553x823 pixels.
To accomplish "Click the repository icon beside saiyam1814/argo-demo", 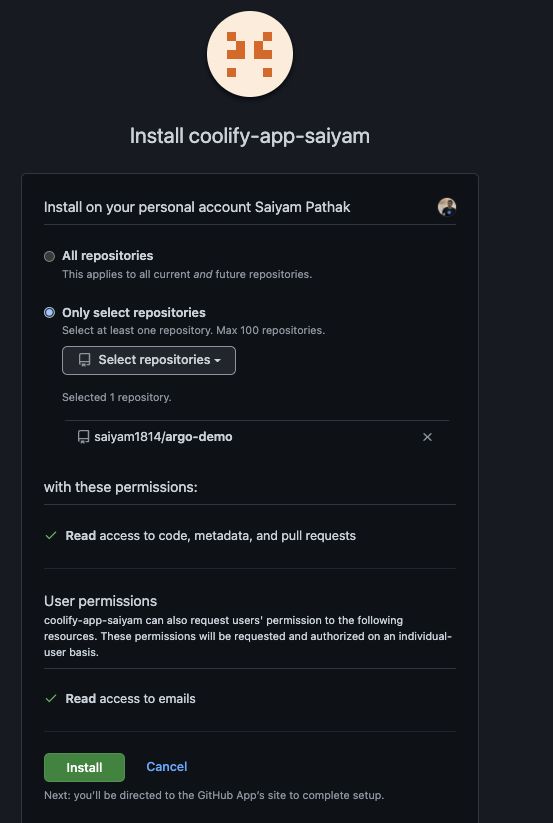I will pos(83,437).
